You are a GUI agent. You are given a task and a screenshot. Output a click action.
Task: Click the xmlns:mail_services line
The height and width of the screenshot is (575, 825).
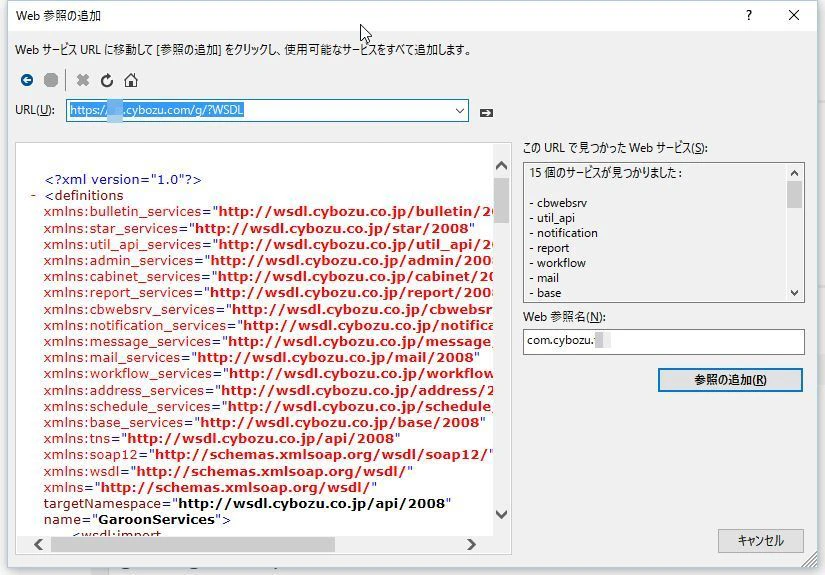pyautogui.click(x=261, y=358)
